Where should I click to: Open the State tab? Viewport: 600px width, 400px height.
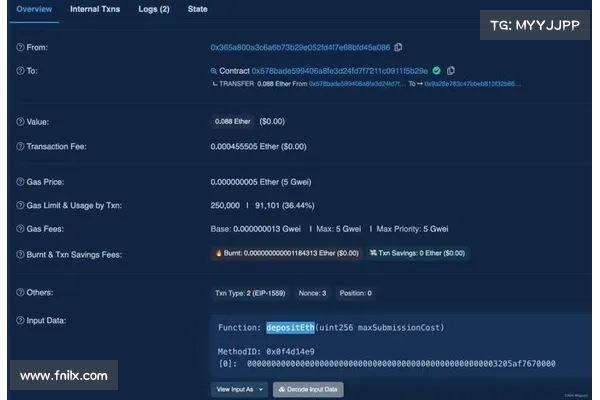(x=197, y=9)
